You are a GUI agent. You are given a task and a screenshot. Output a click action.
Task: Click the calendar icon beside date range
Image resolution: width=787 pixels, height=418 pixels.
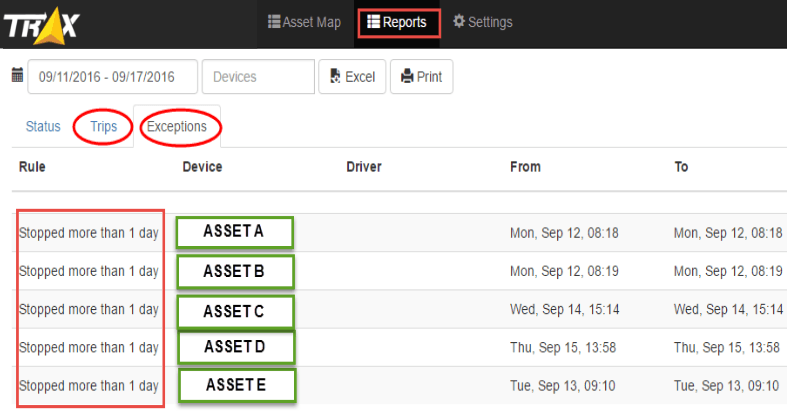(x=17, y=75)
